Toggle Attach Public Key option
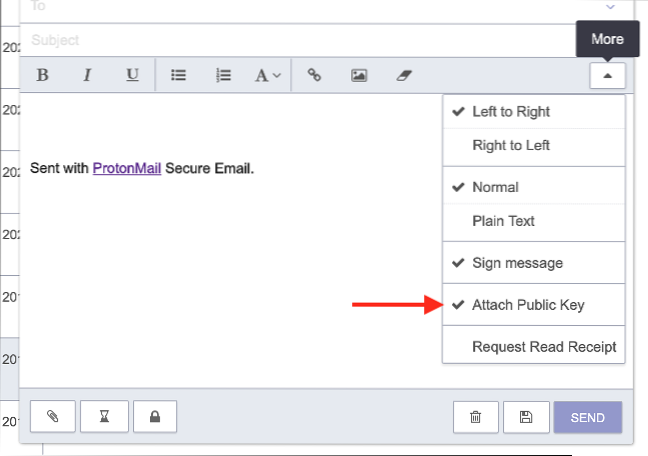Image resolution: width=648 pixels, height=456 pixels. click(534, 305)
